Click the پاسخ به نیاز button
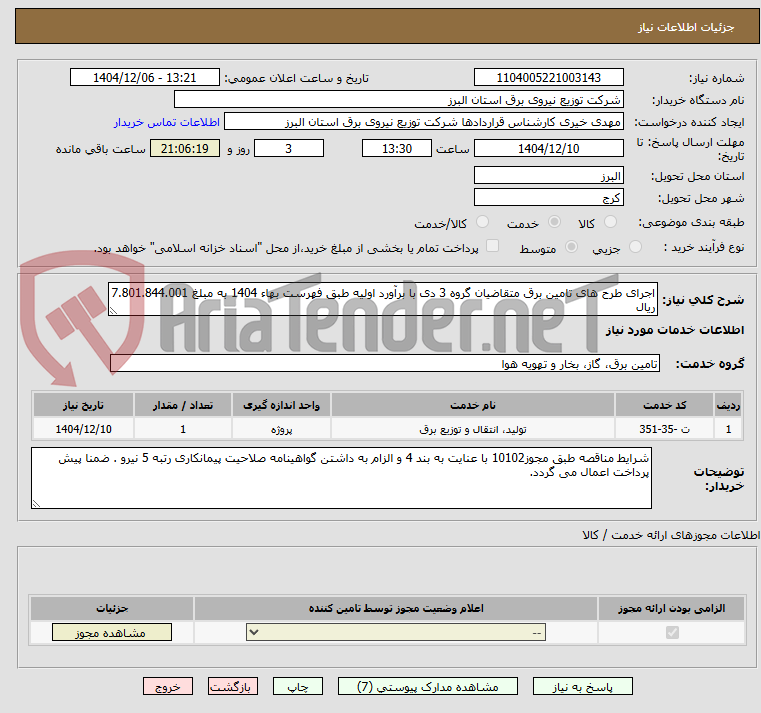This screenshot has height=713, width=761. click(582, 686)
